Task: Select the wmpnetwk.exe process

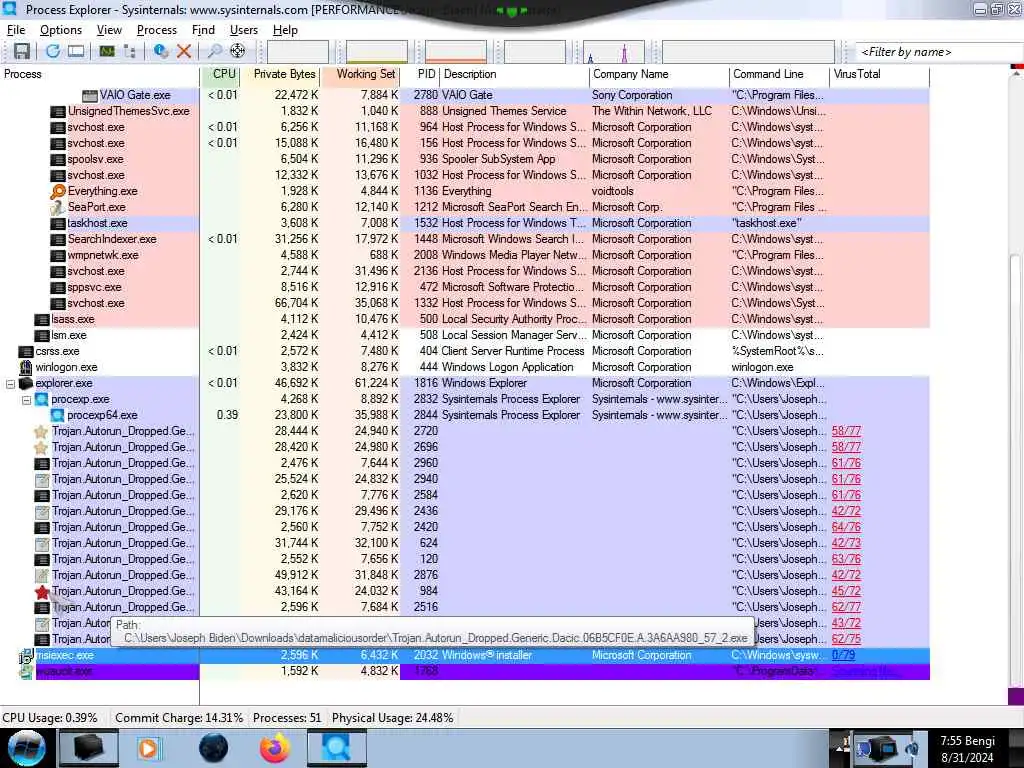Action: point(103,255)
